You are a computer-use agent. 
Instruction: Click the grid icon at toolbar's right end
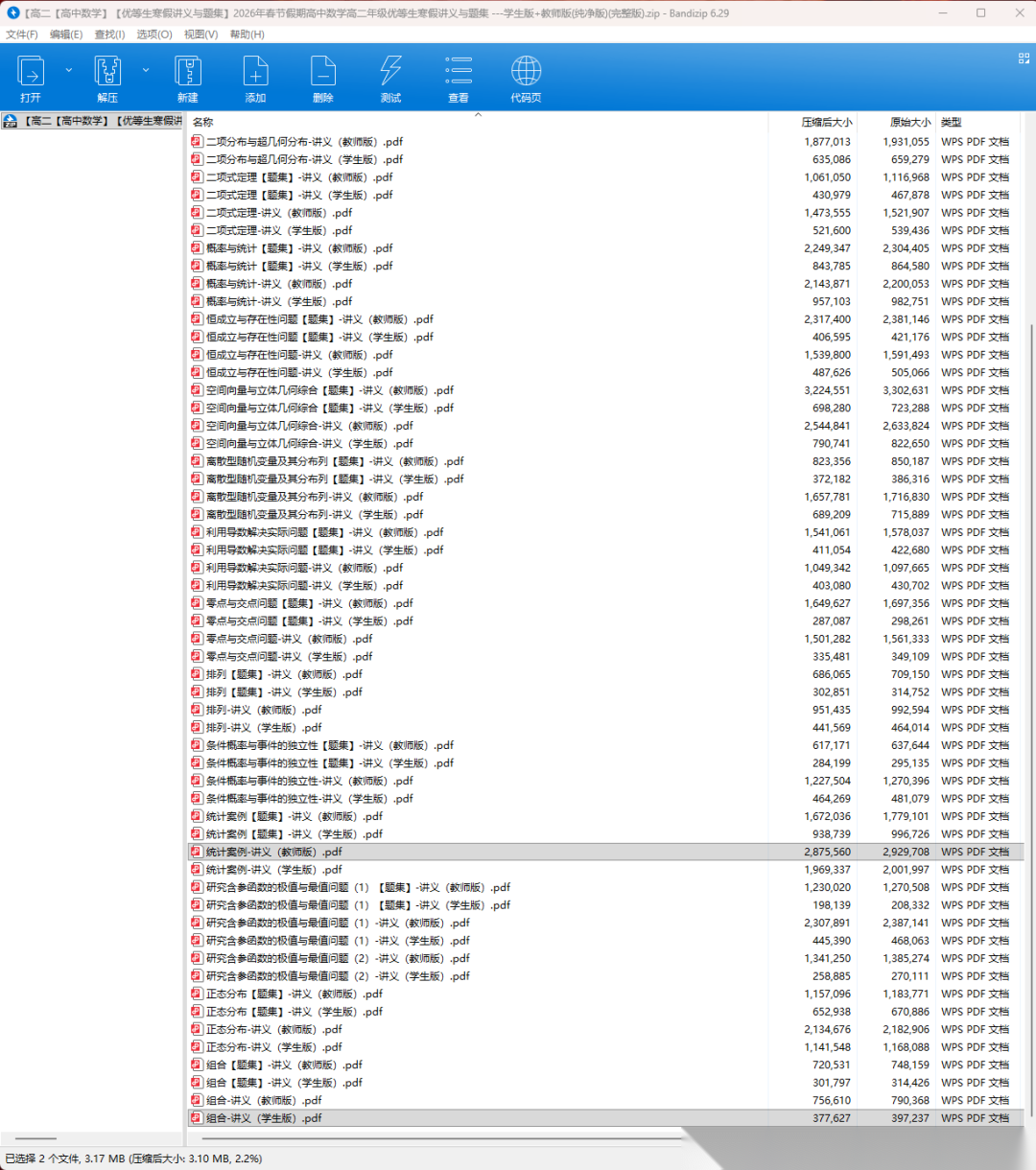click(1024, 58)
